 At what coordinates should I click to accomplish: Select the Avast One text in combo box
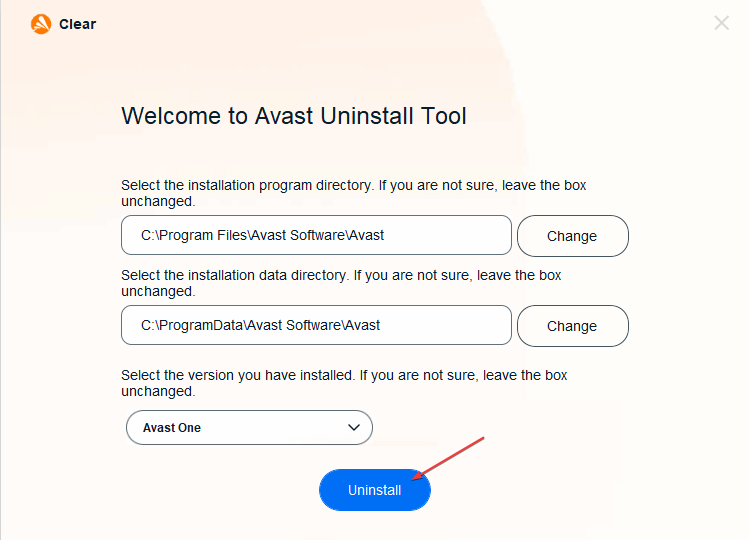[x=171, y=428]
